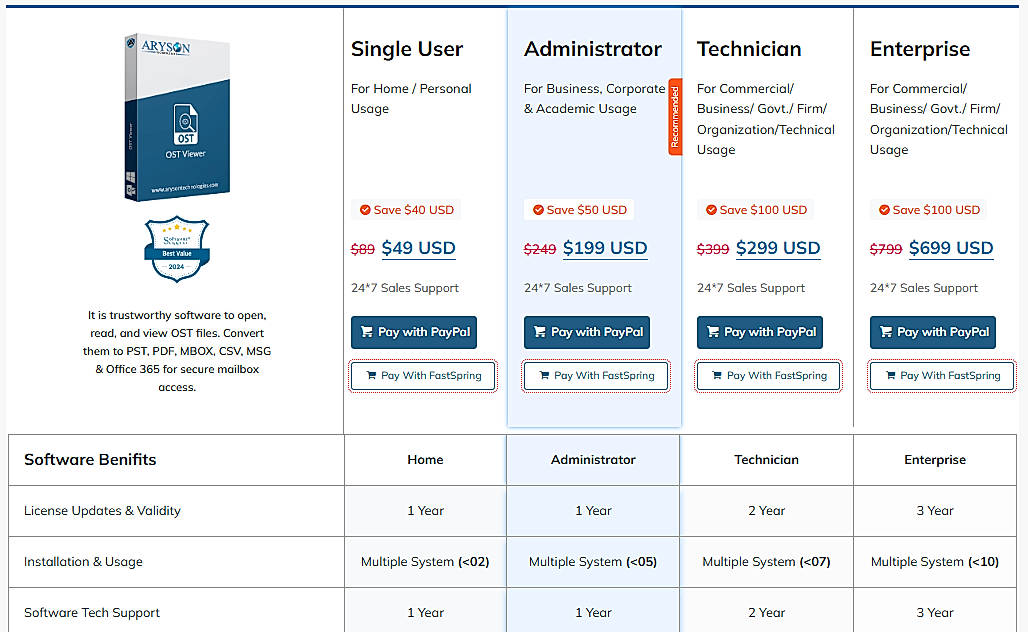Click the struck-through $249 price
Image resolution: width=1028 pixels, height=632 pixels.
click(x=540, y=249)
